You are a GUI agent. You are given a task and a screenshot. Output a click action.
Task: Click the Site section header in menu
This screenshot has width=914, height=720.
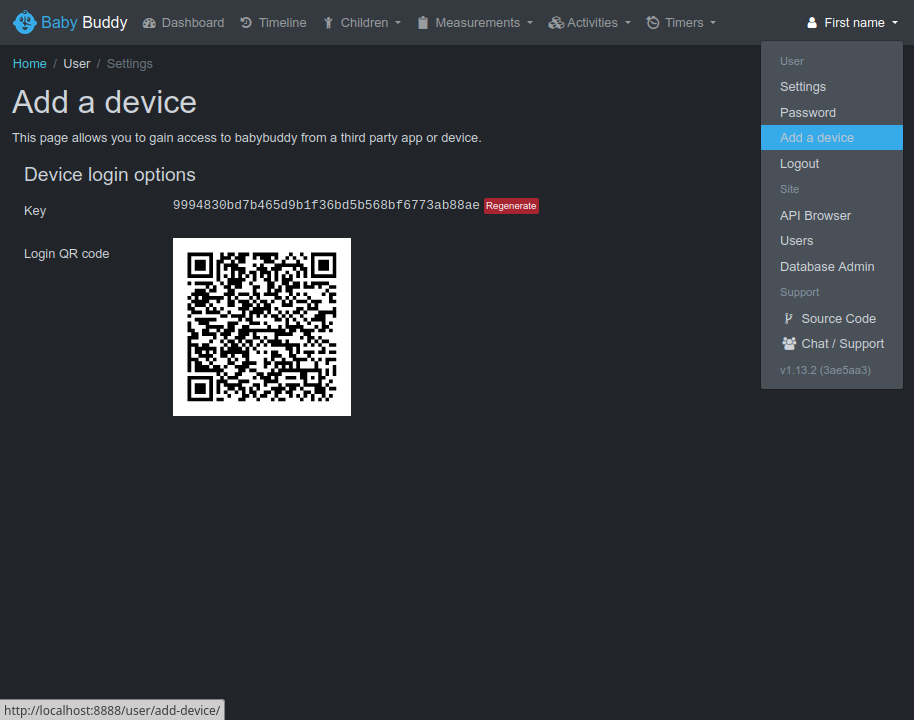coord(789,189)
